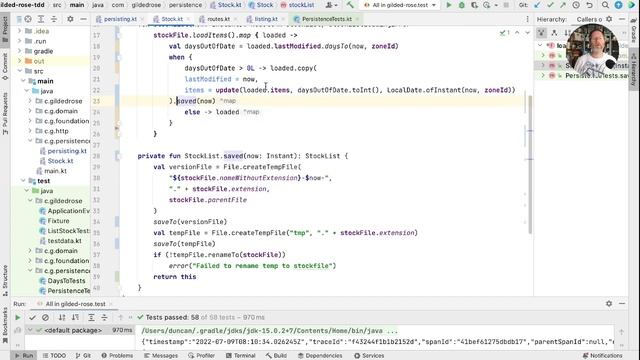Expand the c.g.http package
The width and height of the screenshot is (640, 360).
tap(30, 131)
